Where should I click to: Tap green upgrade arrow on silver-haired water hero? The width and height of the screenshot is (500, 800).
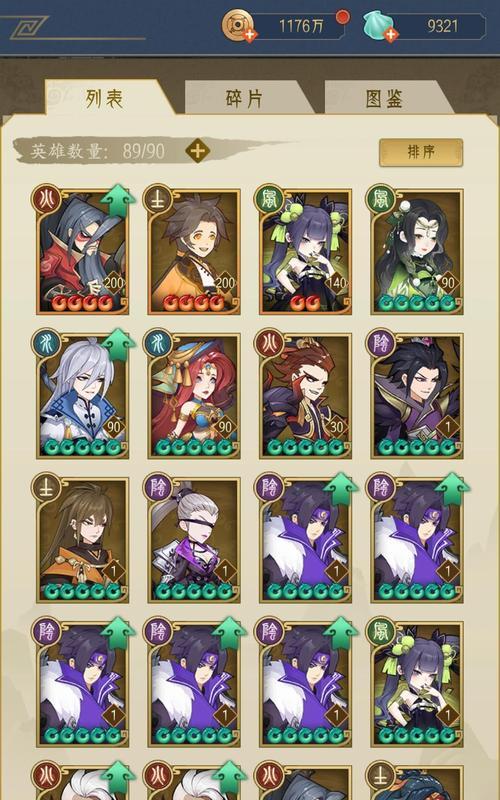point(118,345)
